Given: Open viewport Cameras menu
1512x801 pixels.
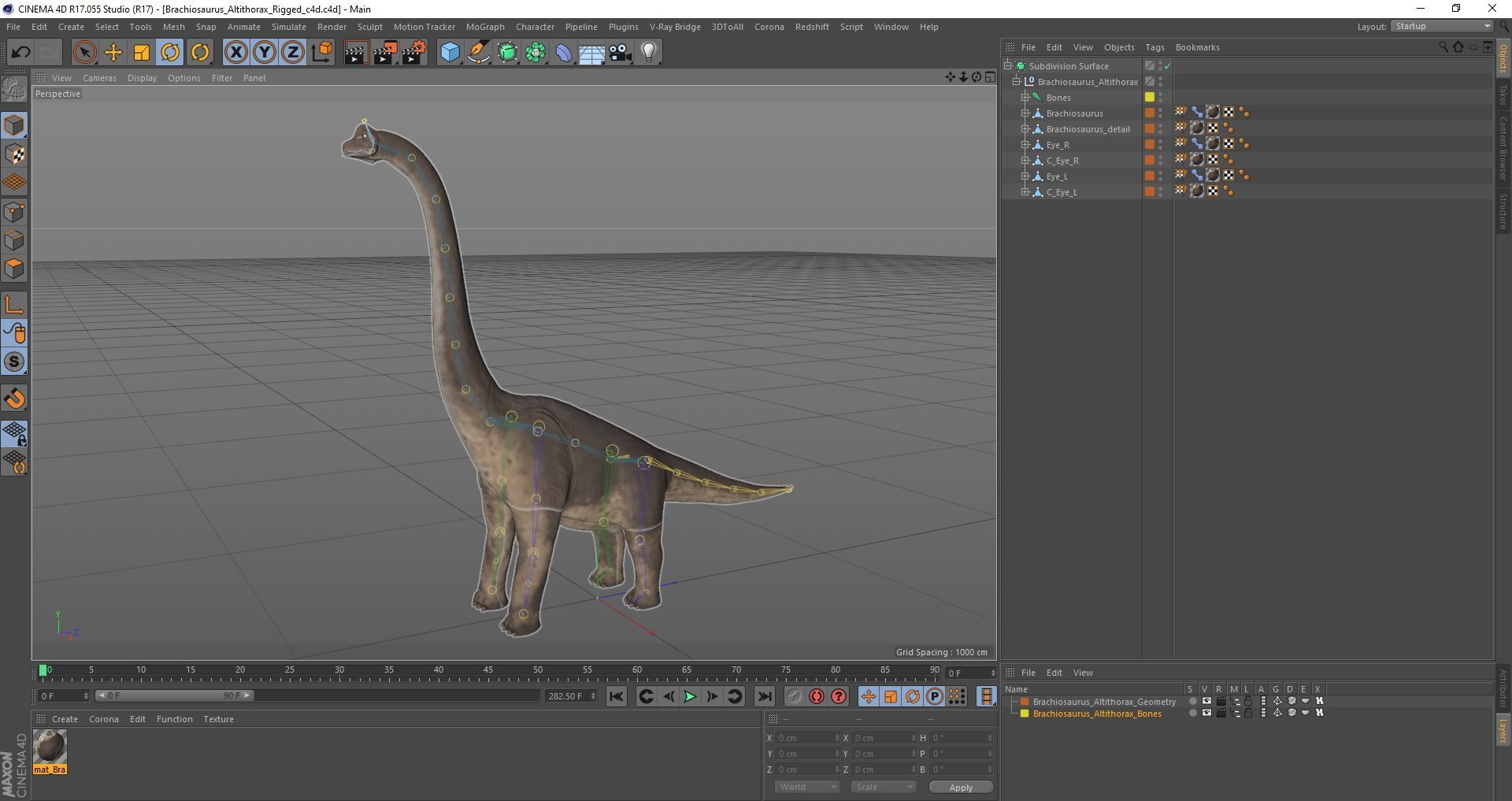Looking at the screenshot, I should (99, 78).
